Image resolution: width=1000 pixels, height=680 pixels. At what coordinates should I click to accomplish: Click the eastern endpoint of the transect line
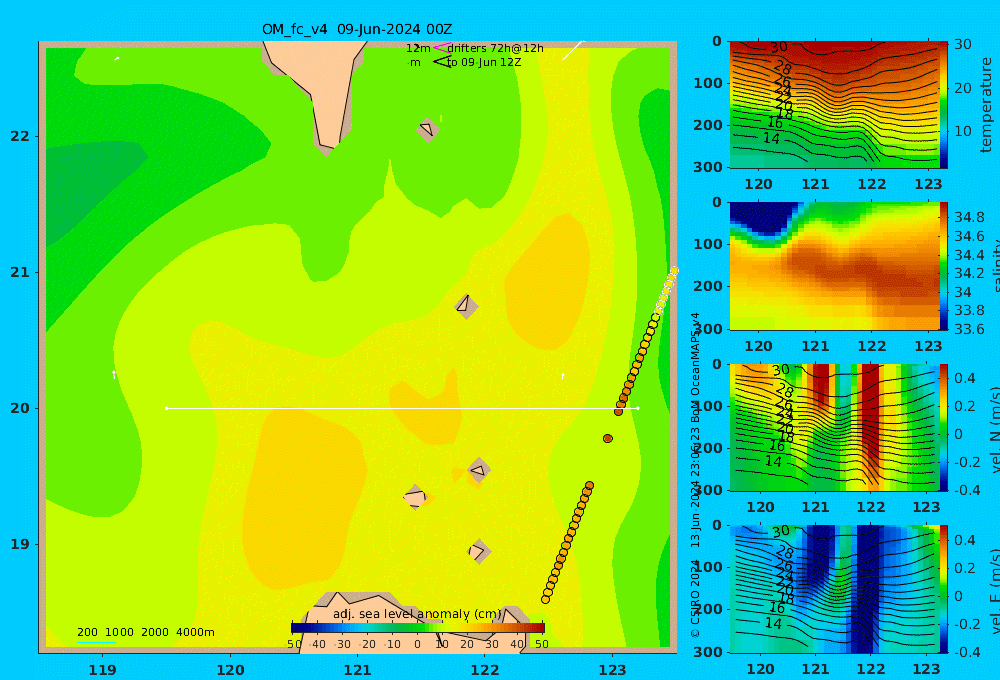(x=638, y=408)
